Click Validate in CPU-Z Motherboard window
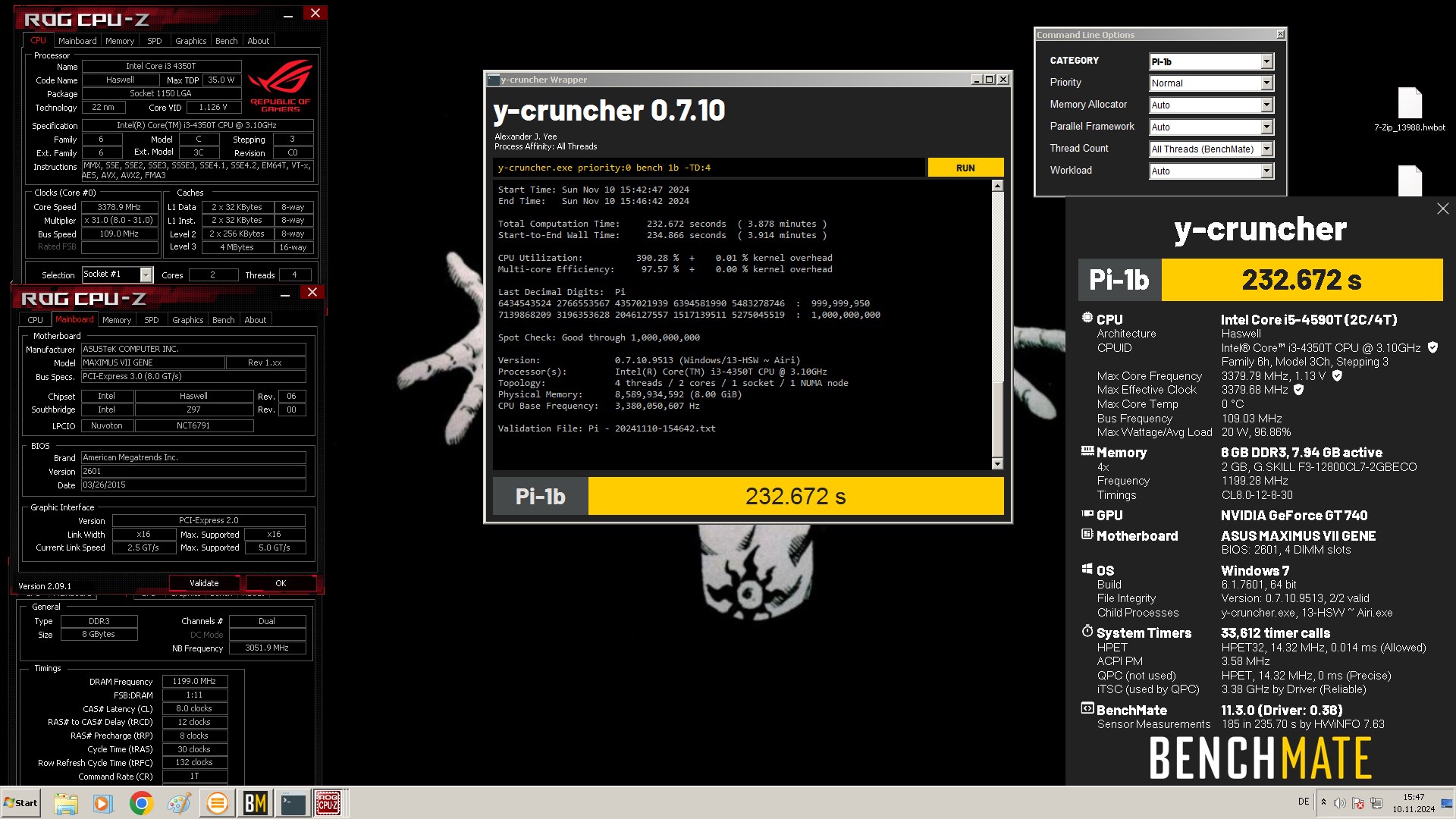Viewport: 1456px width, 819px height. pos(204,583)
